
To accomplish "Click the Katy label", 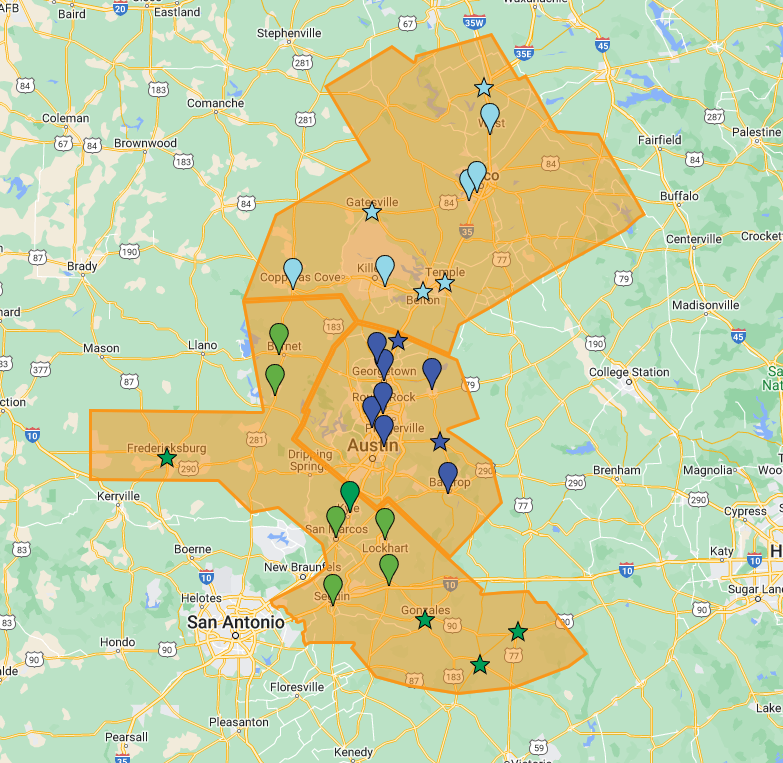I will [x=722, y=551].
